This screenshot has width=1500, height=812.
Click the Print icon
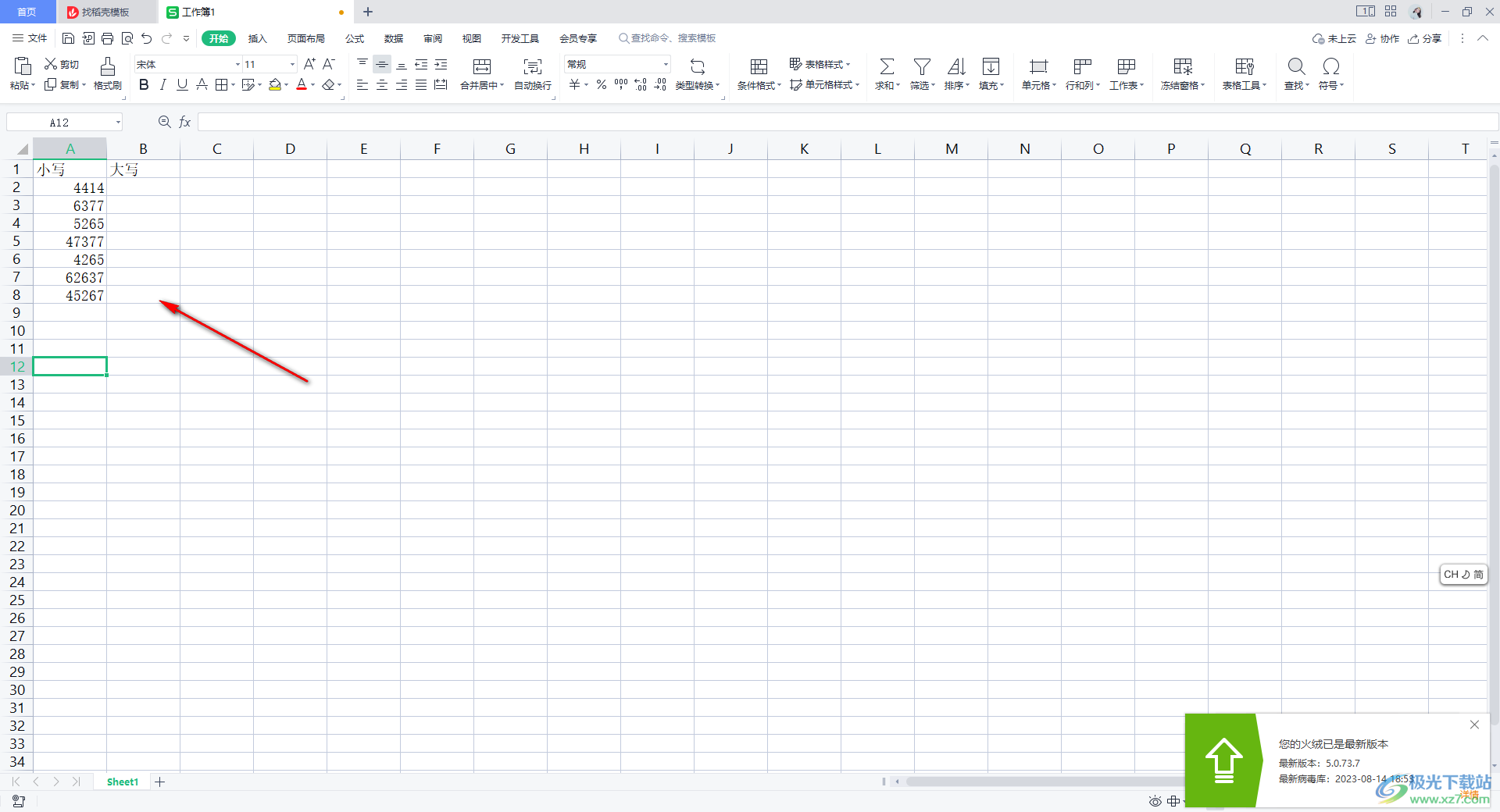point(107,38)
